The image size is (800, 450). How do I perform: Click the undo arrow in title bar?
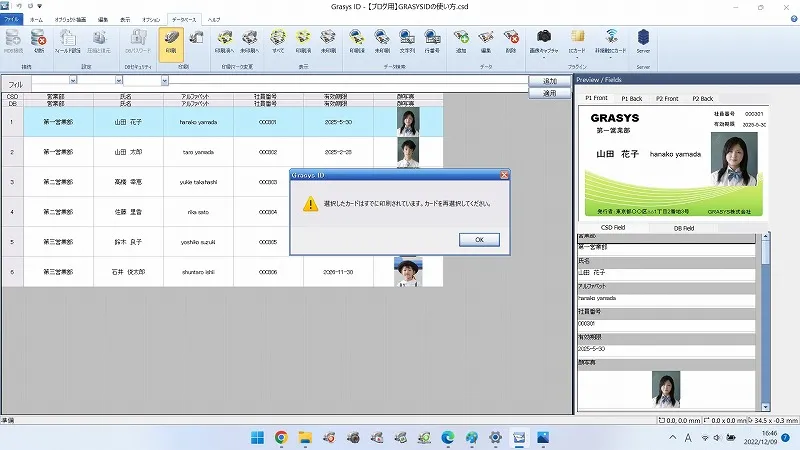click(18, 6)
